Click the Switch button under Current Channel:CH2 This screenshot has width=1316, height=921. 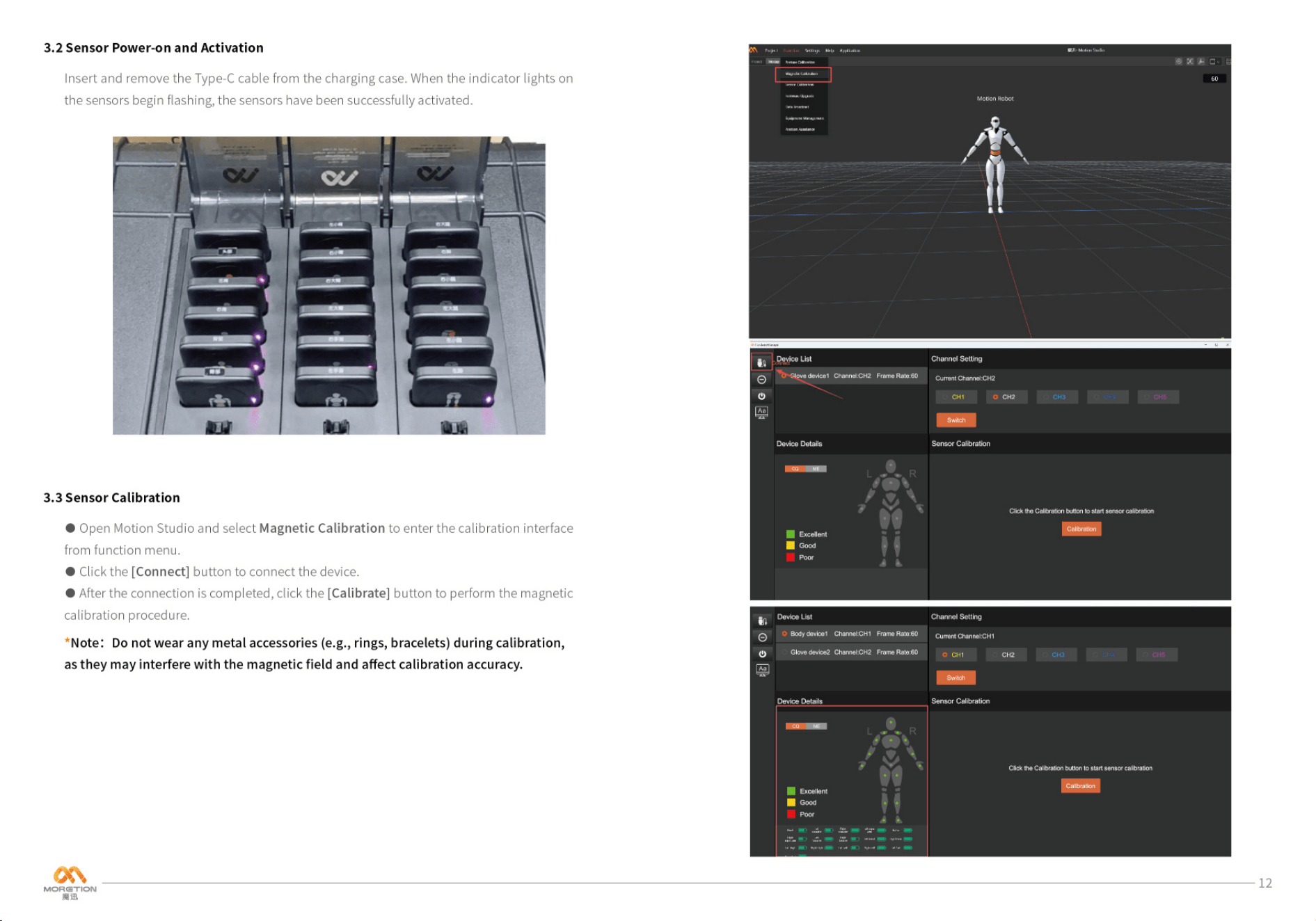(956, 420)
